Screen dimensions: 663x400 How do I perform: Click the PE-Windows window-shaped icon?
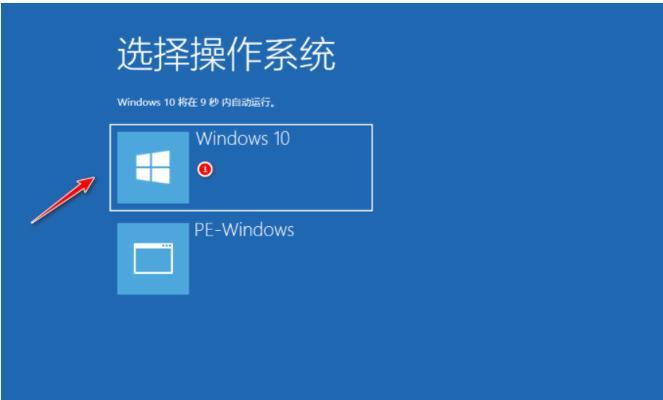(x=153, y=258)
